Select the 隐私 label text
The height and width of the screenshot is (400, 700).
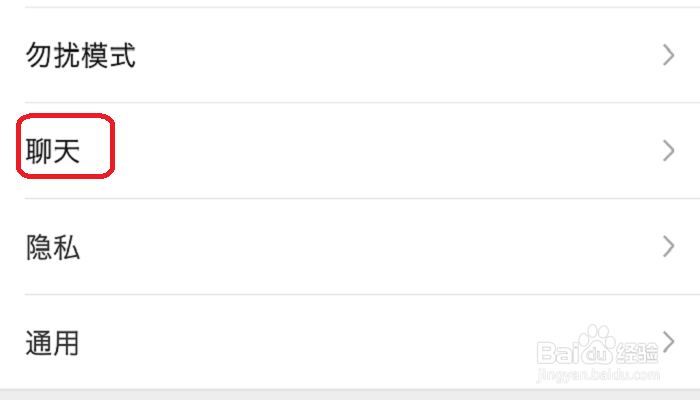[53, 247]
